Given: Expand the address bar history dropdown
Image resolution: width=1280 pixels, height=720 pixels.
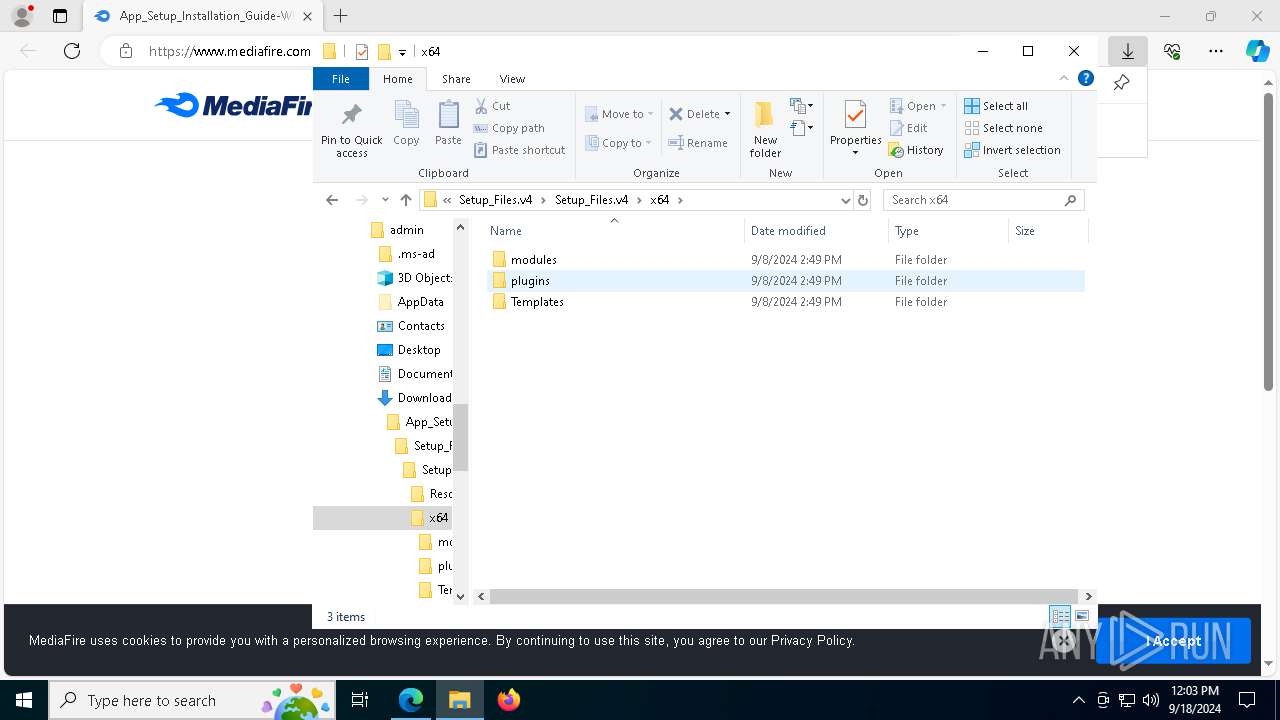Looking at the screenshot, I should (845, 200).
